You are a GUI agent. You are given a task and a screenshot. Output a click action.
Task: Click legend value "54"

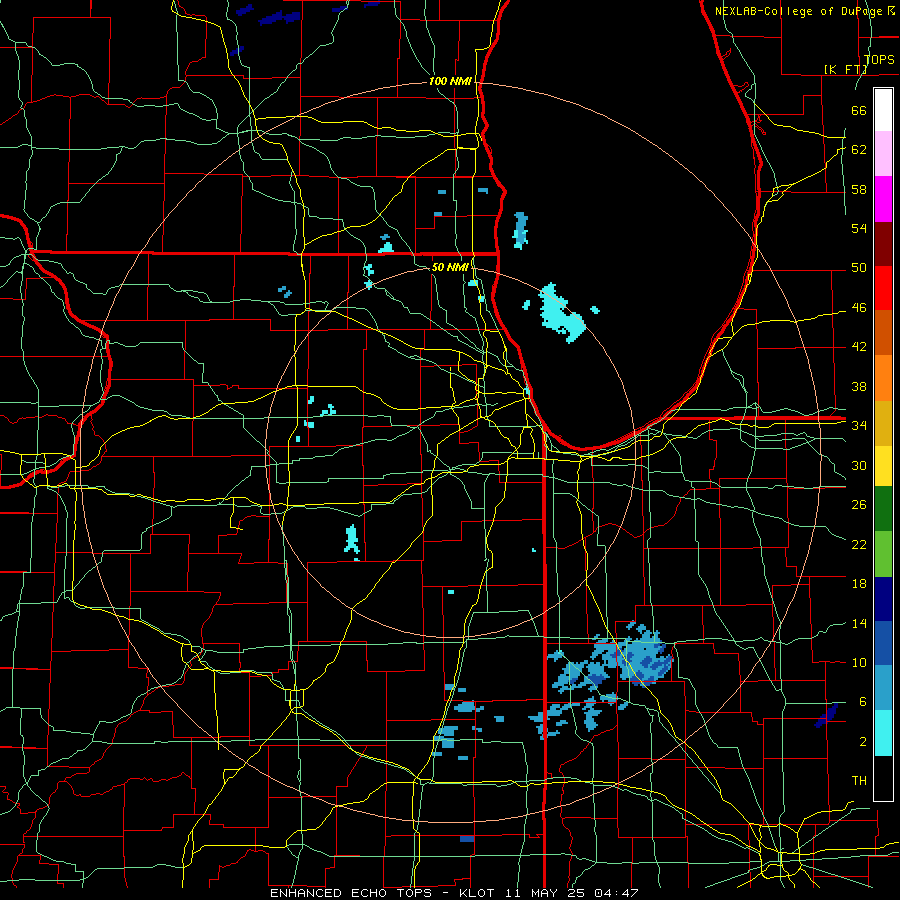pyautogui.click(x=859, y=228)
